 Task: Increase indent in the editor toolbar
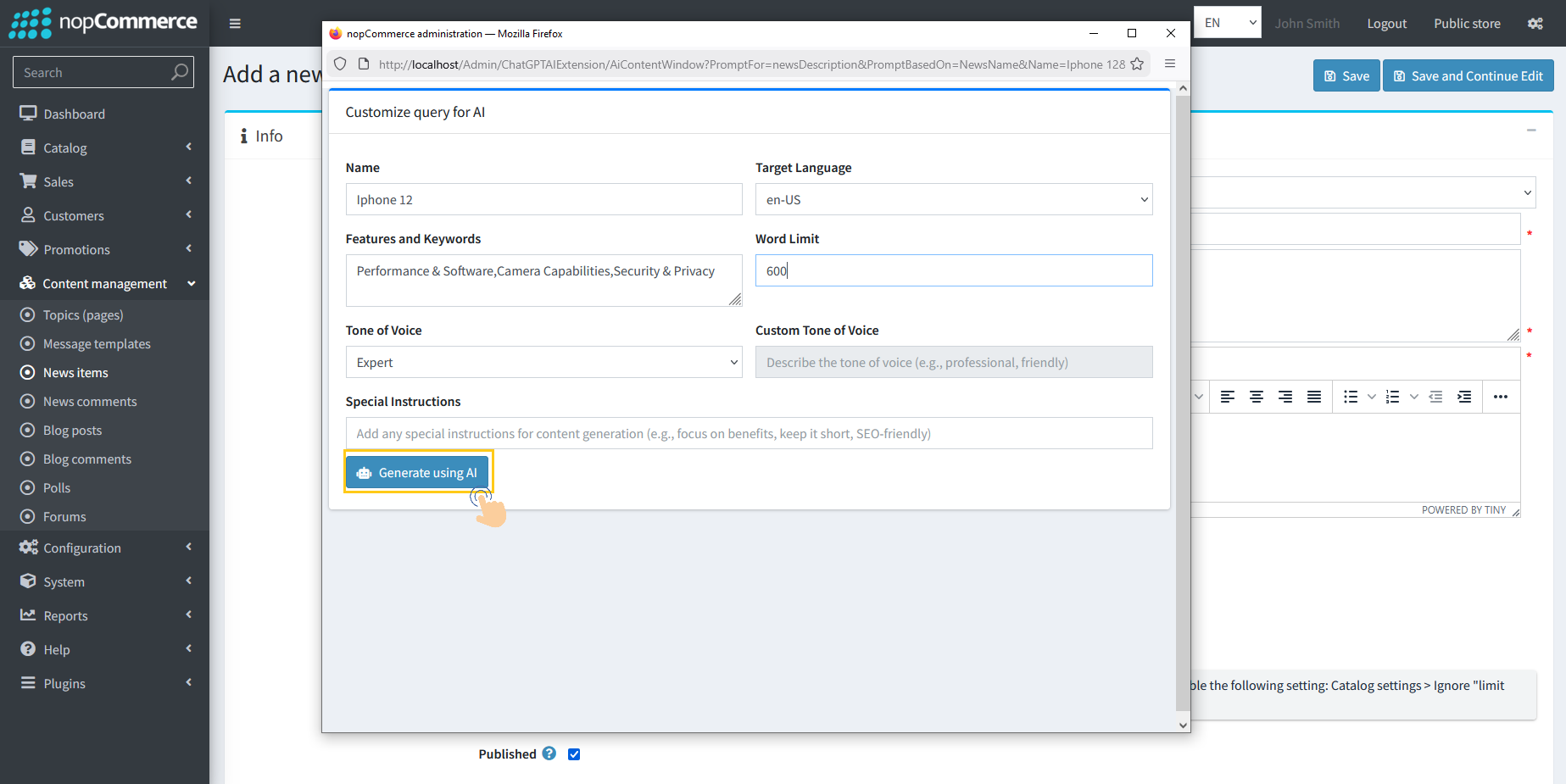pos(1464,396)
